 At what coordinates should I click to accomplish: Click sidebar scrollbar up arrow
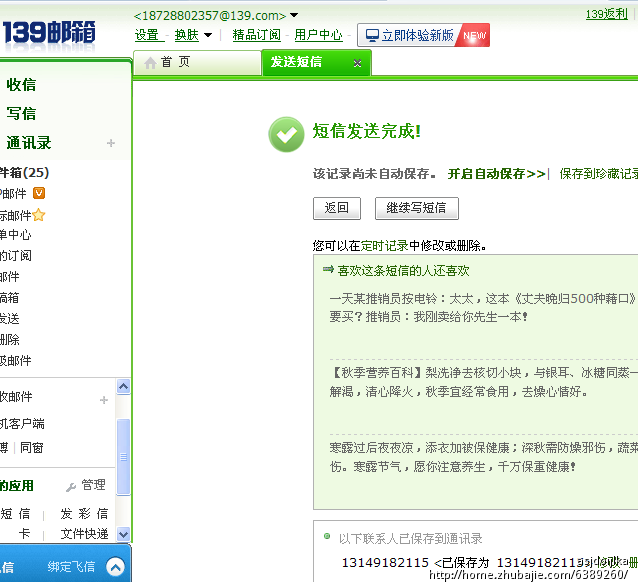click(x=123, y=386)
